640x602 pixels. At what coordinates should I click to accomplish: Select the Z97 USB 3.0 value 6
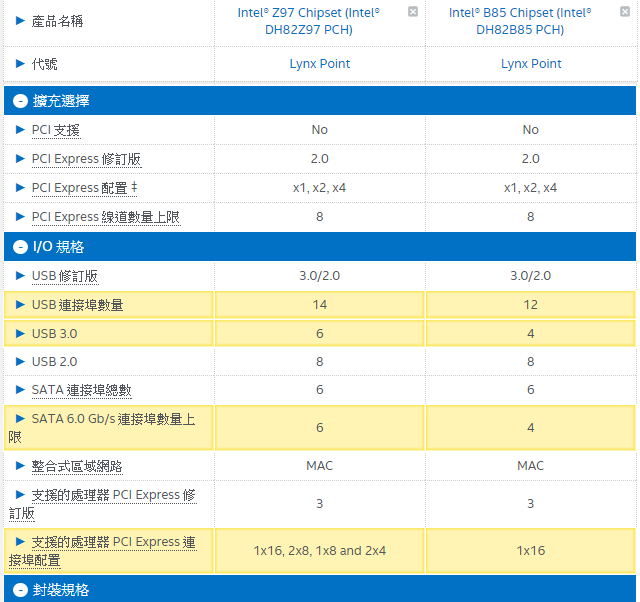click(320, 333)
